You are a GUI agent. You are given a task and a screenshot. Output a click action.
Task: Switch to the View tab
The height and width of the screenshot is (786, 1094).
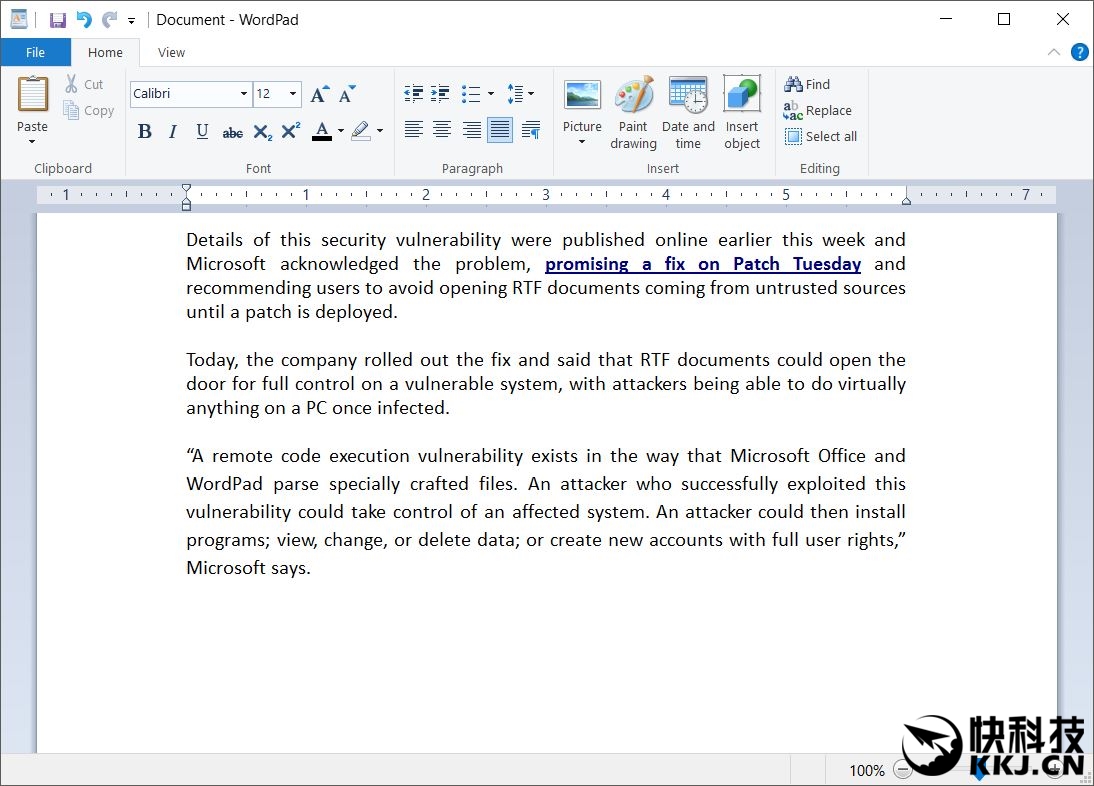(171, 53)
